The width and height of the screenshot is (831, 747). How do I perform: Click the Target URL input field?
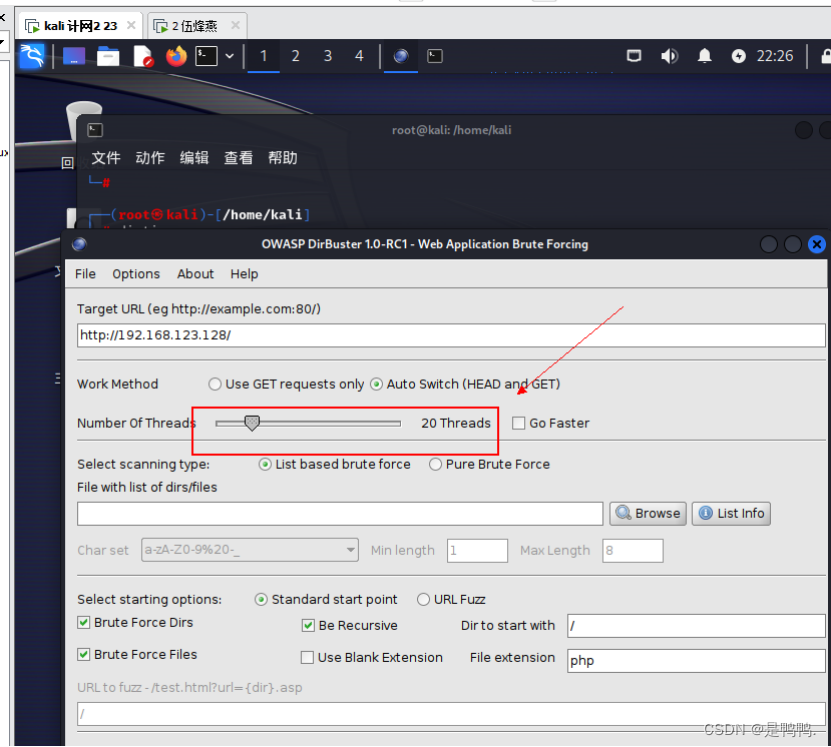(x=451, y=335)
